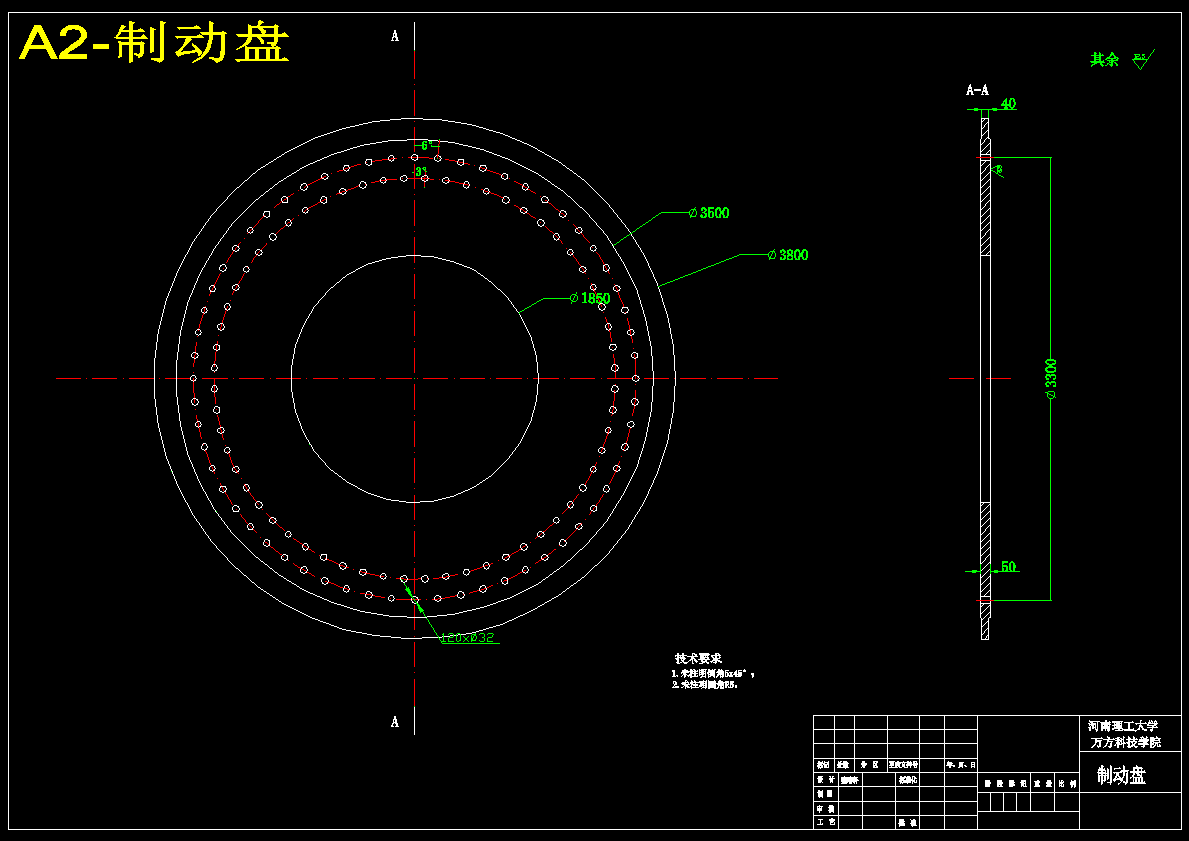
Task: Click the '年、月、日' date cell
Action: pyautogui.click(x=961, y=765)
